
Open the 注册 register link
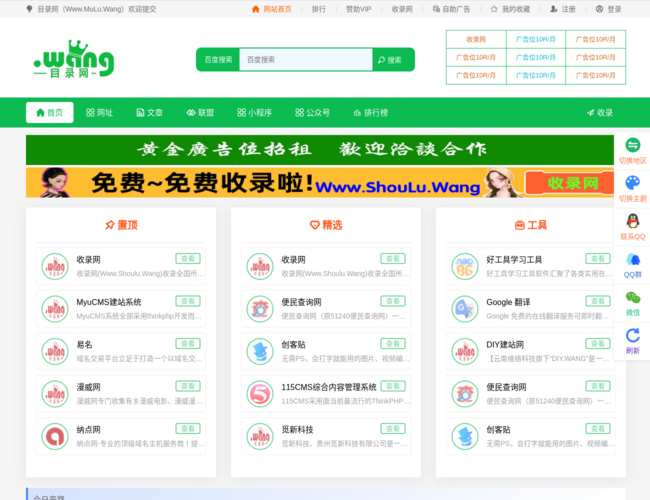click(x=562, y=9)
